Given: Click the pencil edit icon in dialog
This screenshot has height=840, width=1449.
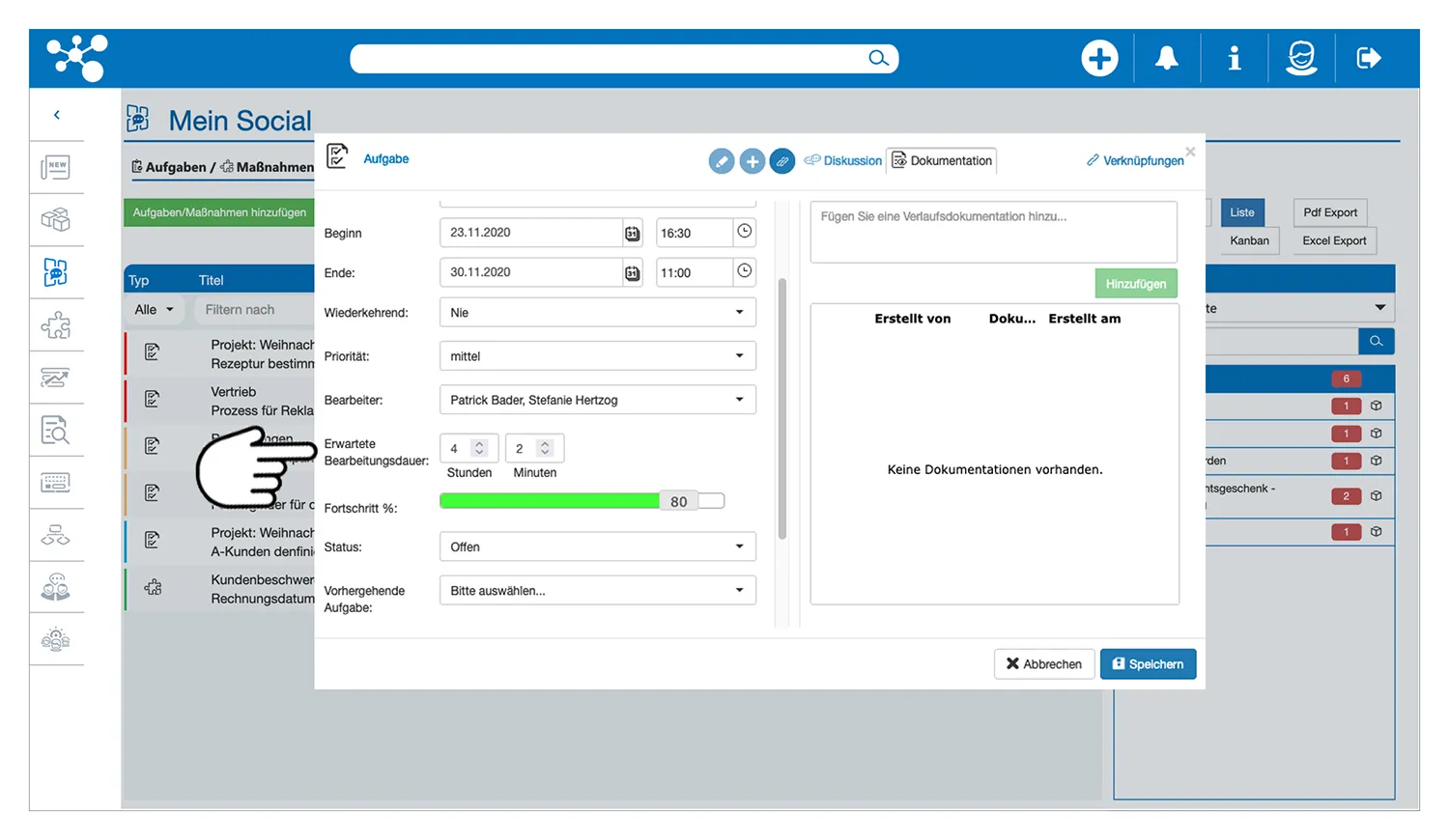Looking at the screenshot, I should coord(722,161).
